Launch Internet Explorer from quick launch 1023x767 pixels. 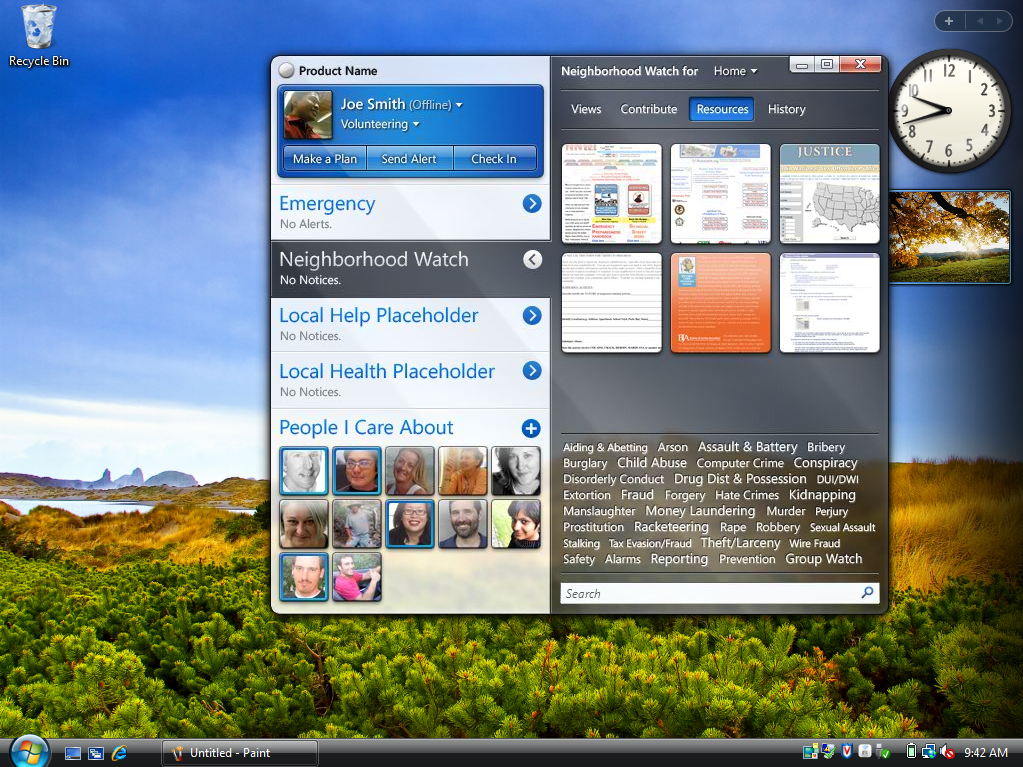(x=119, y=753)
